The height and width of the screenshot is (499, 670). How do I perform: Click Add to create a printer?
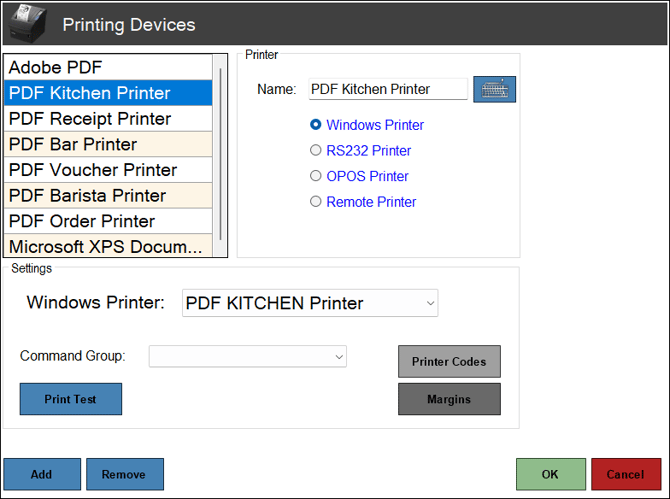pos(42,474)
